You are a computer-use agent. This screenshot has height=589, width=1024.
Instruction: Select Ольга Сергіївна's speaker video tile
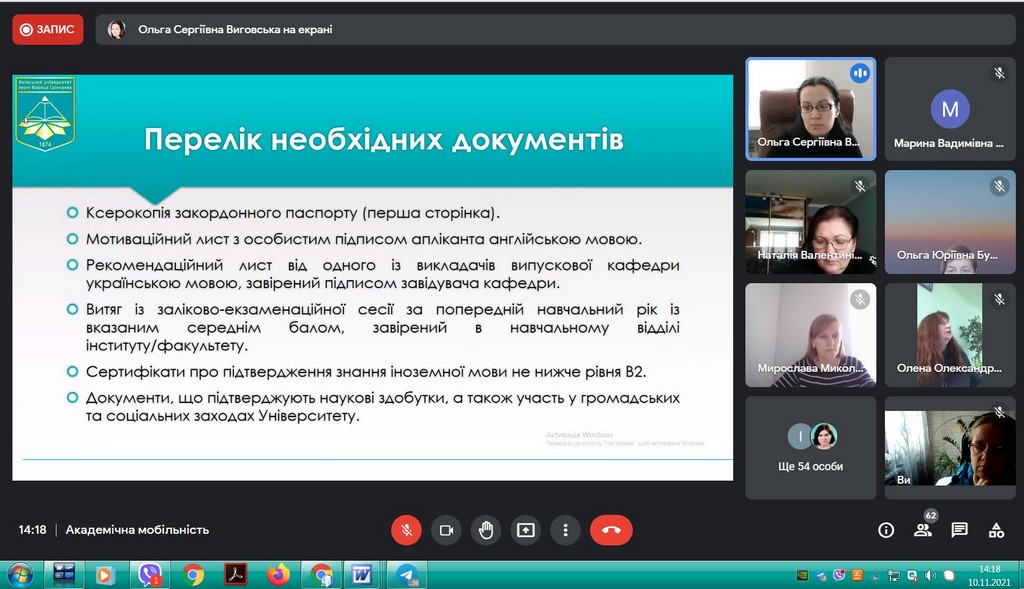click(811, 108)
